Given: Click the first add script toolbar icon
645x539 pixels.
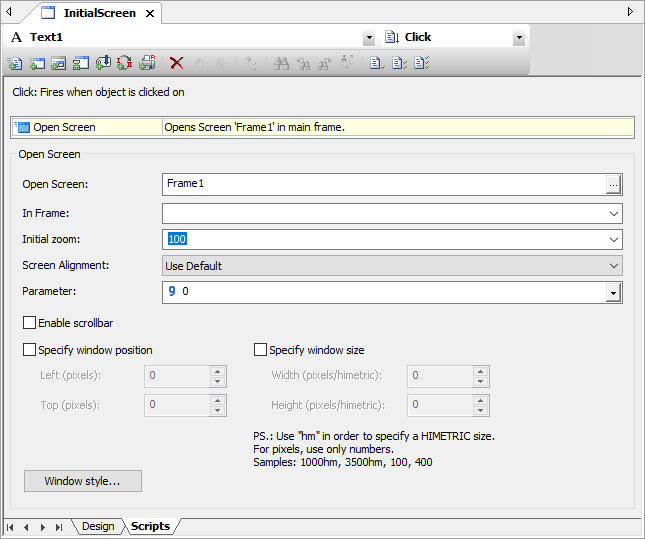Looking at the screenshot, I should point(14,63).
